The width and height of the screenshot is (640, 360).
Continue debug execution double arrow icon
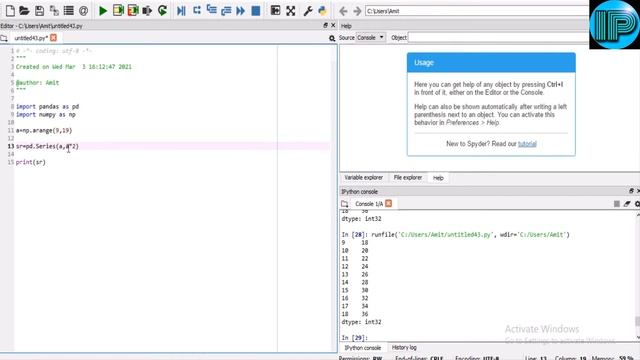[241, 11]
